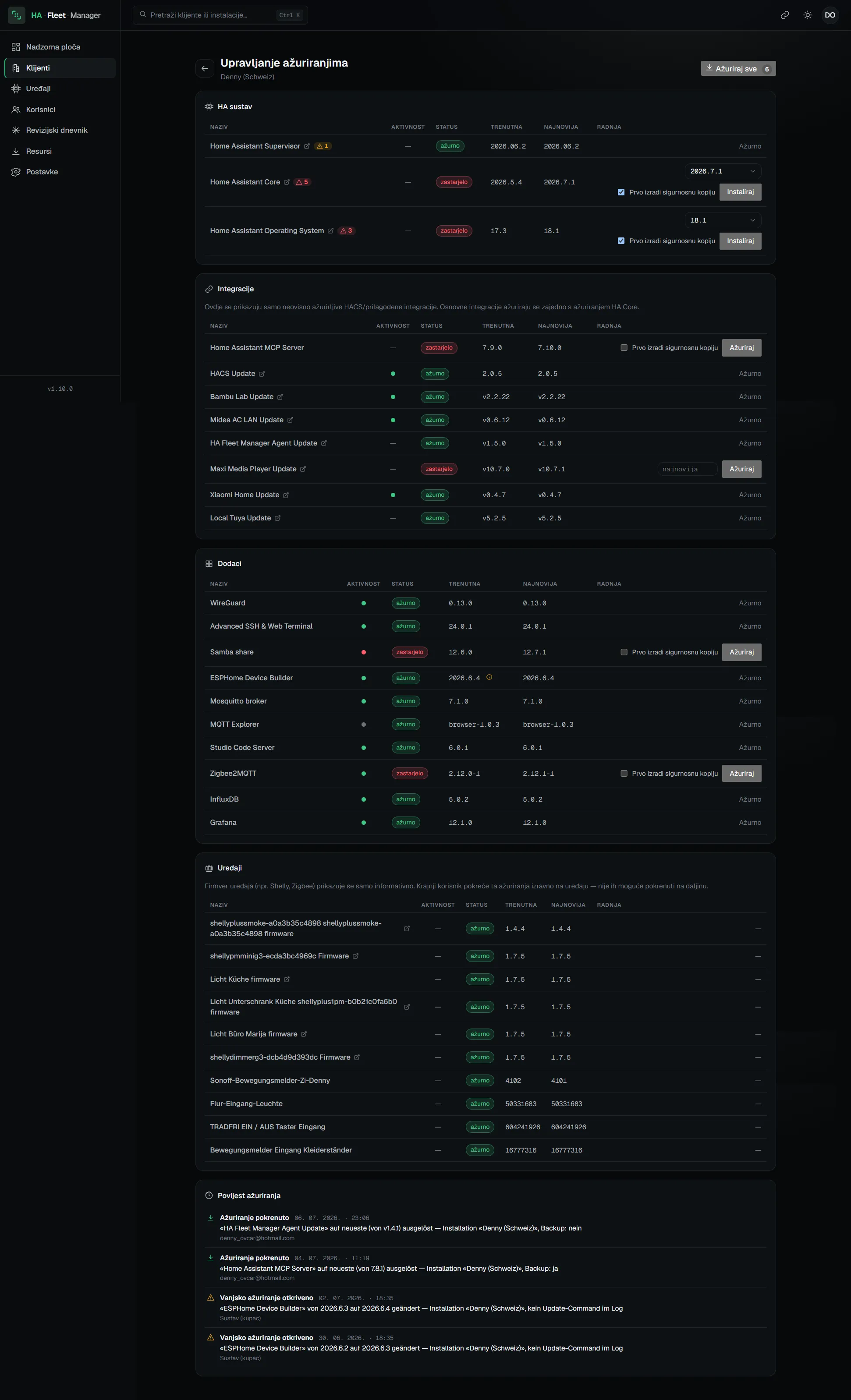Click Instaliraj for Home Assistant Operating System
Screen dimensions: 851x1400
click(x=740, y=241)
